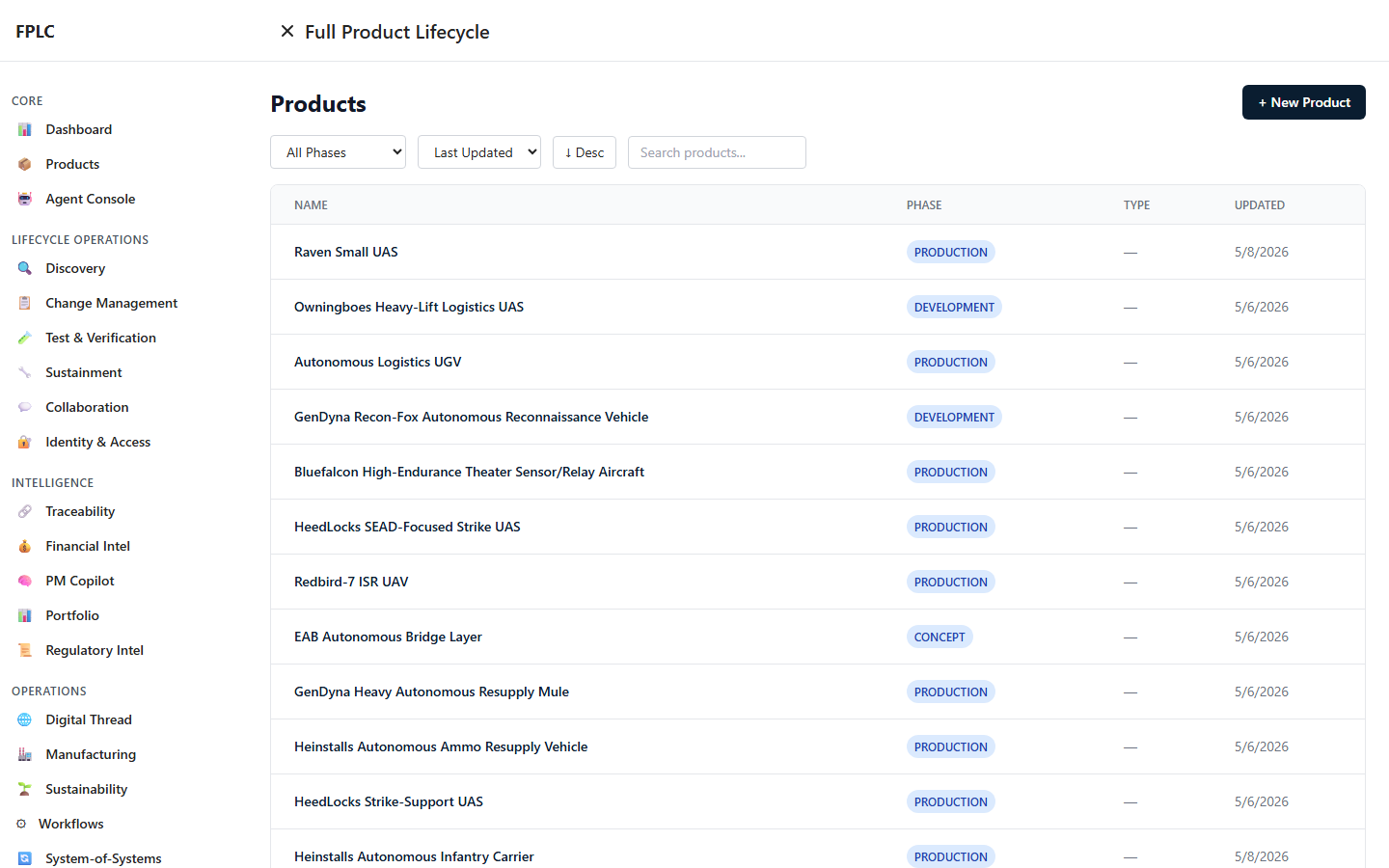The height and width of the screenshot is (868, 1389).
Task: Click the NAME column header
Action: 311,205
